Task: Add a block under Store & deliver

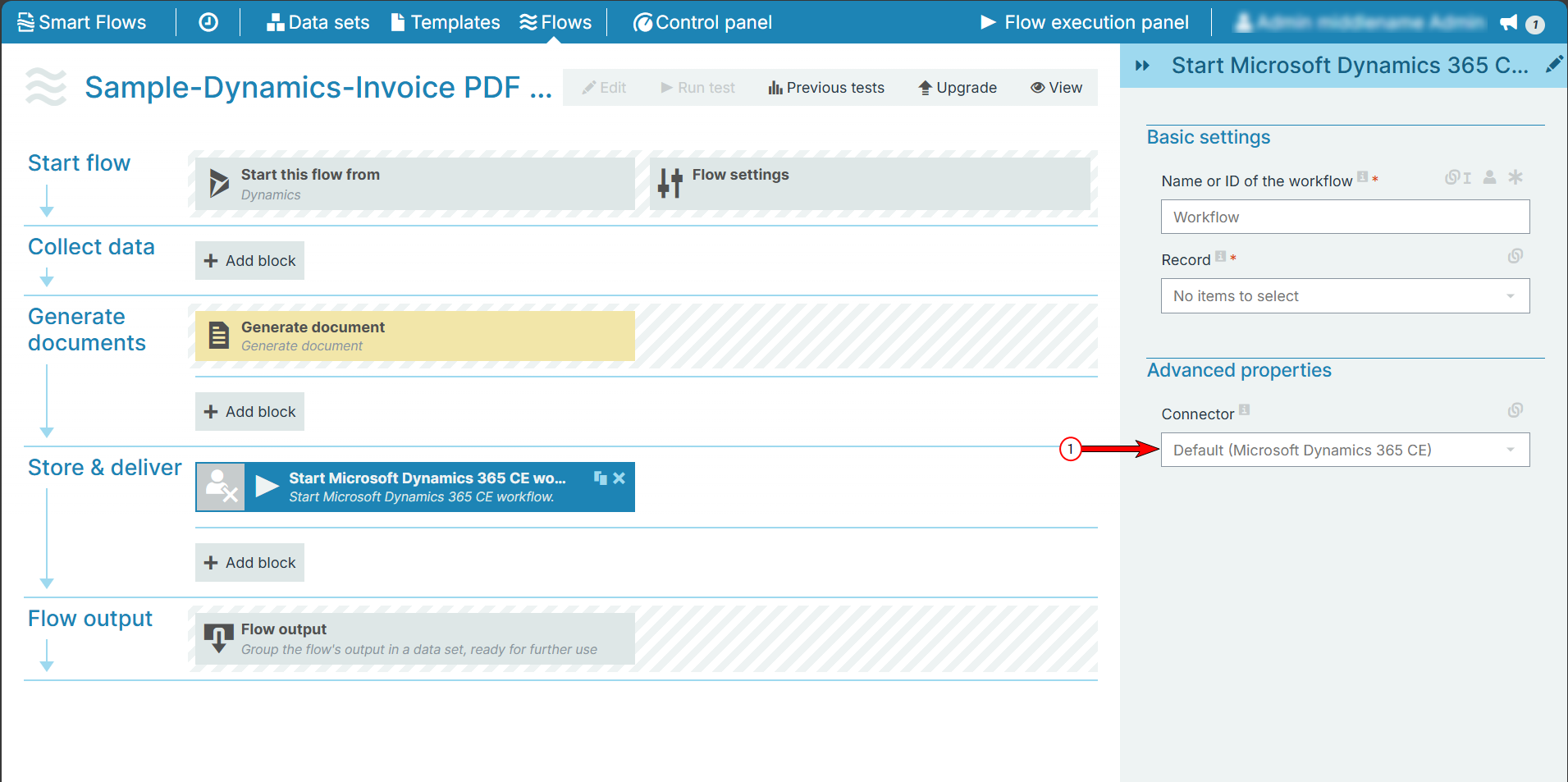Action: coord(249,562)
